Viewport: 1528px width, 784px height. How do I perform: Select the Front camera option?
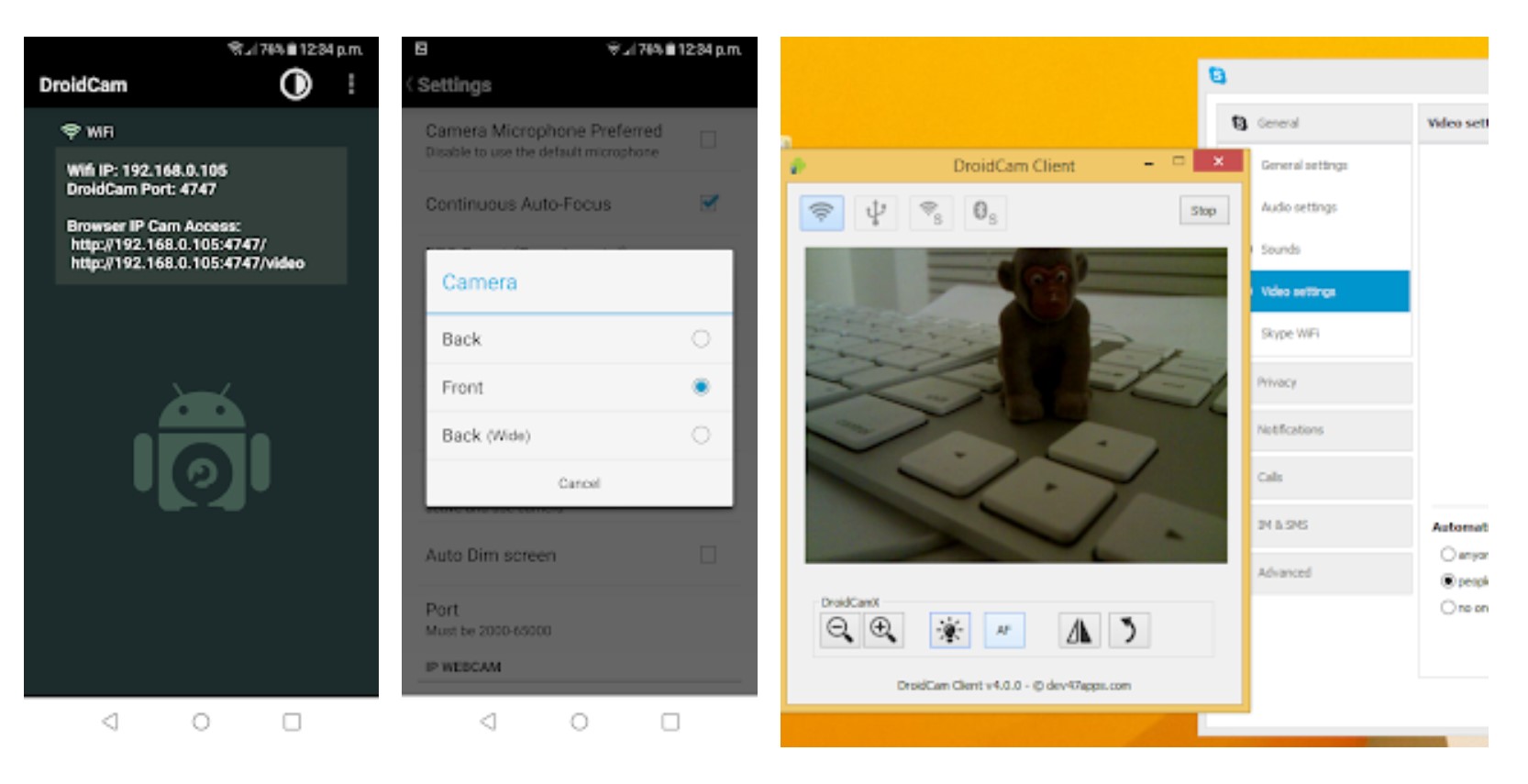tap(579, 387)
